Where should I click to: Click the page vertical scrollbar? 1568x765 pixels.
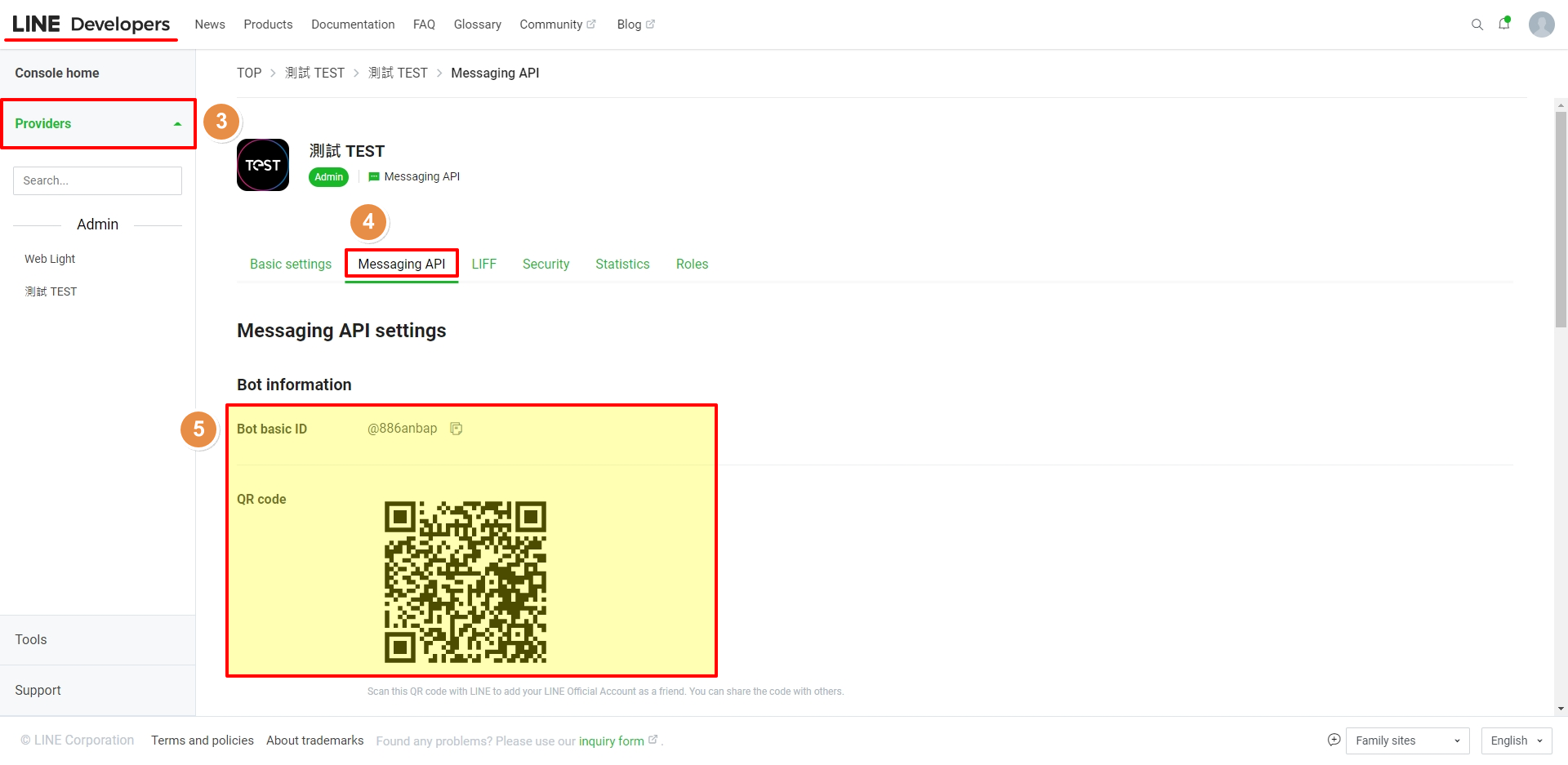click(x=1561, y=220)
